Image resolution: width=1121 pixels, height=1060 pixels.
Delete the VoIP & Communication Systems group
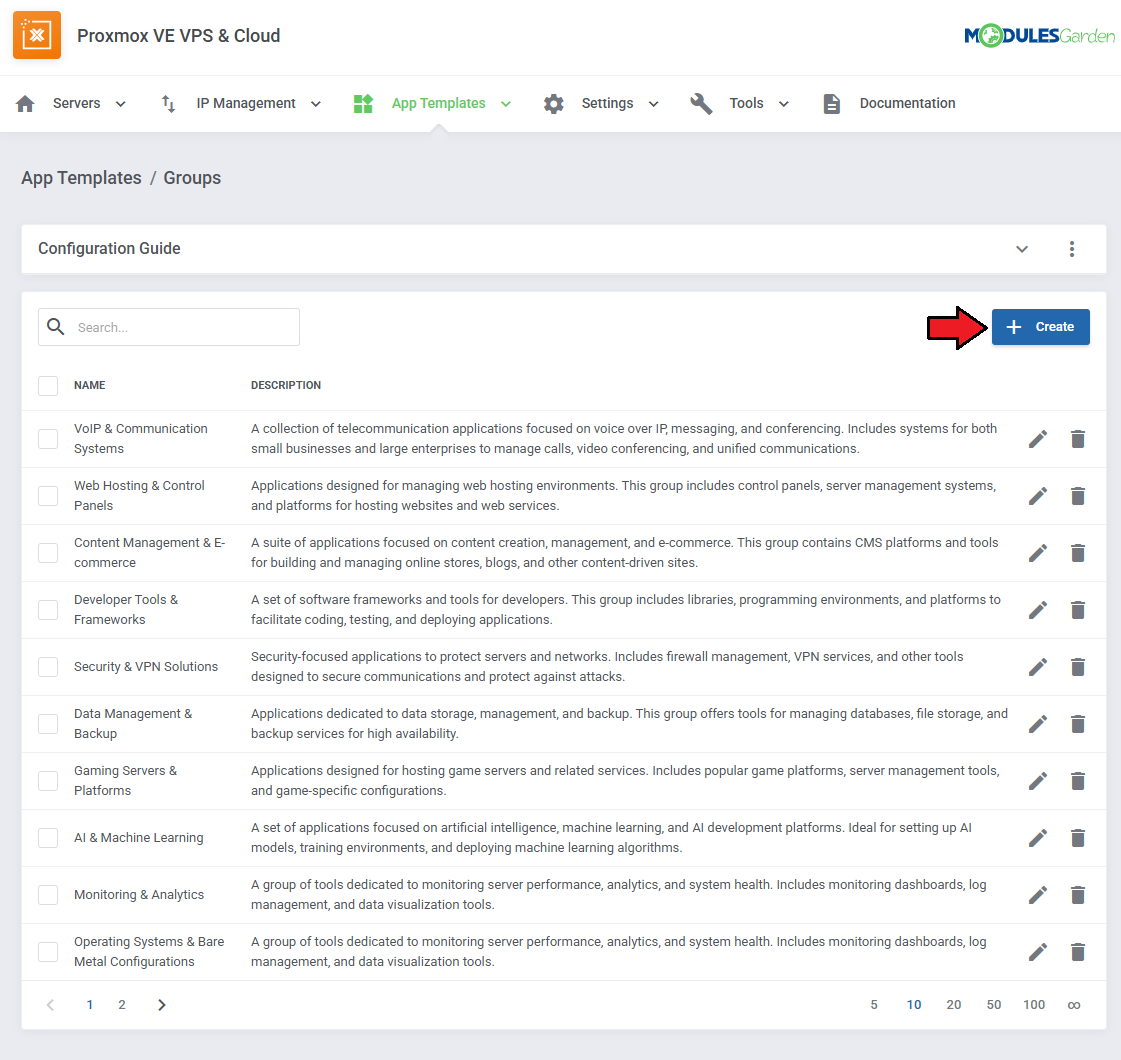tap(1078, 439)
